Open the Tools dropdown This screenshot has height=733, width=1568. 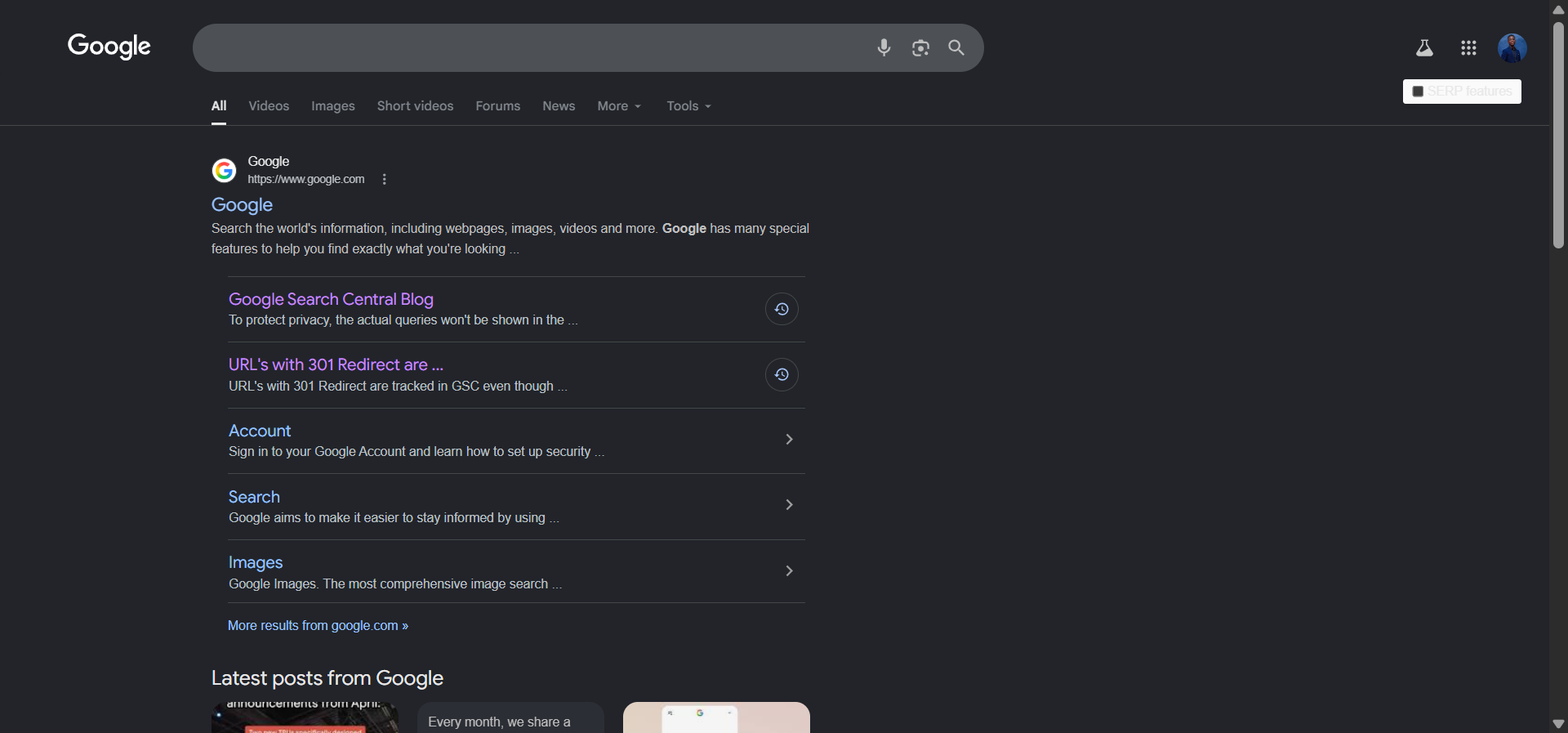[688, 106]
